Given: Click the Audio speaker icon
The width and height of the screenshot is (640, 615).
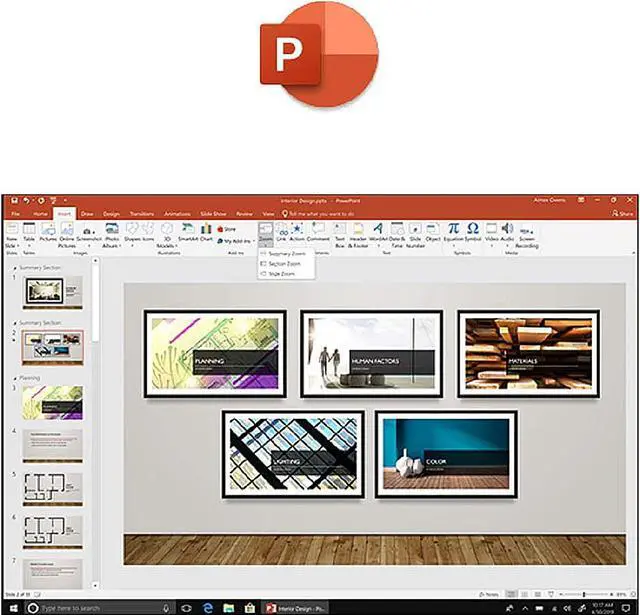Looking at the screenshot, I should 507,228.
